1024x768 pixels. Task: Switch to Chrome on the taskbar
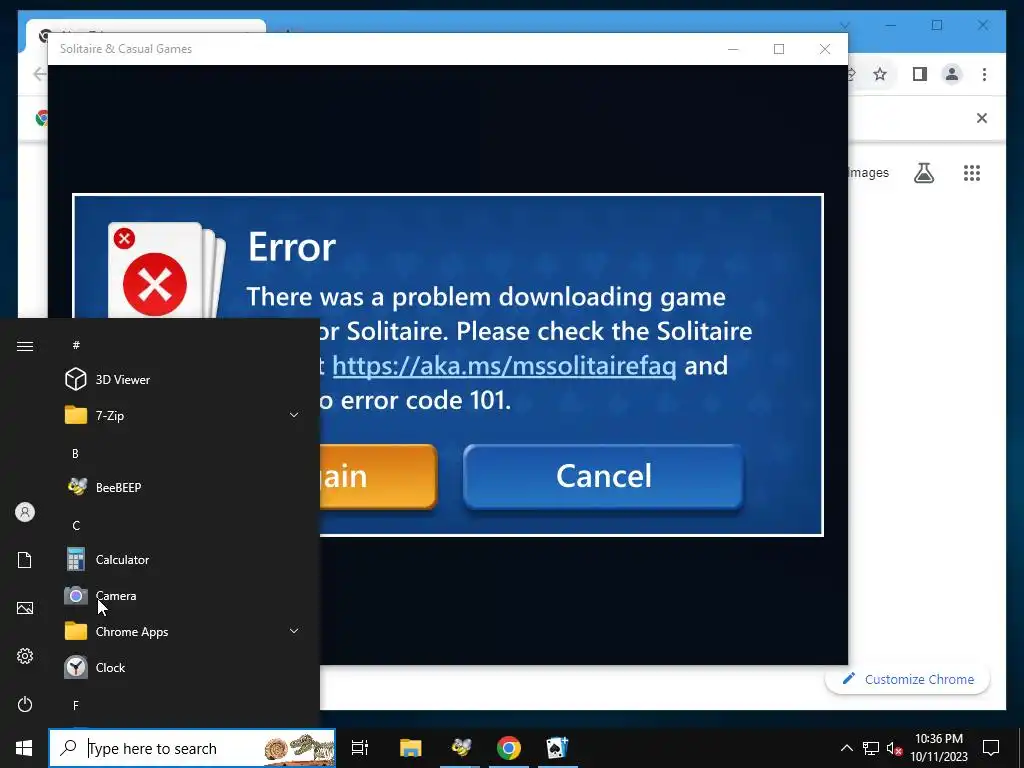[509, 748]
